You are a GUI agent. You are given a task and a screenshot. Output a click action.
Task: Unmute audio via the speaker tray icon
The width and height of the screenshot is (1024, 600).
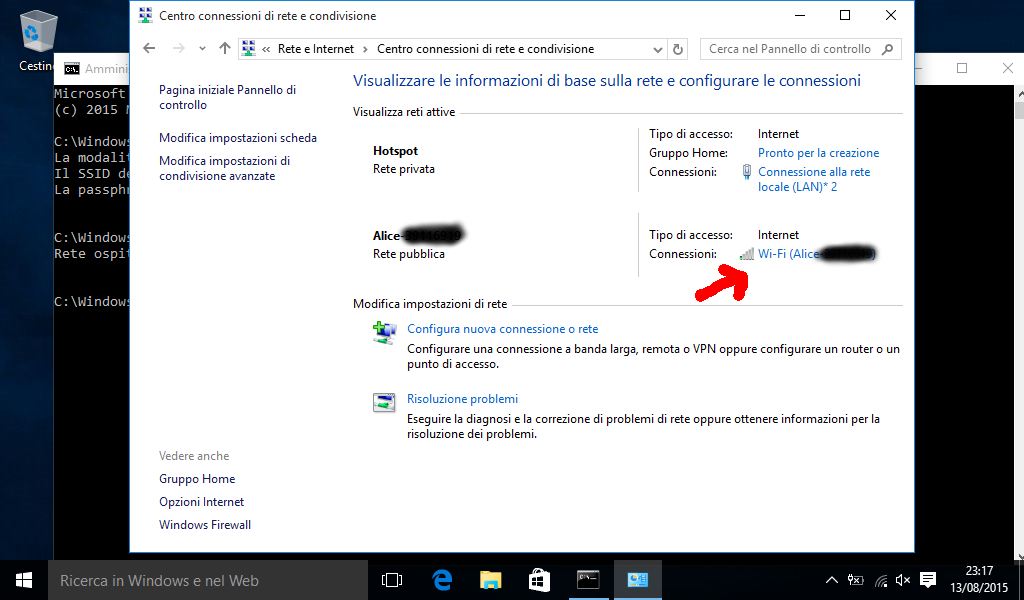point(904,580)
